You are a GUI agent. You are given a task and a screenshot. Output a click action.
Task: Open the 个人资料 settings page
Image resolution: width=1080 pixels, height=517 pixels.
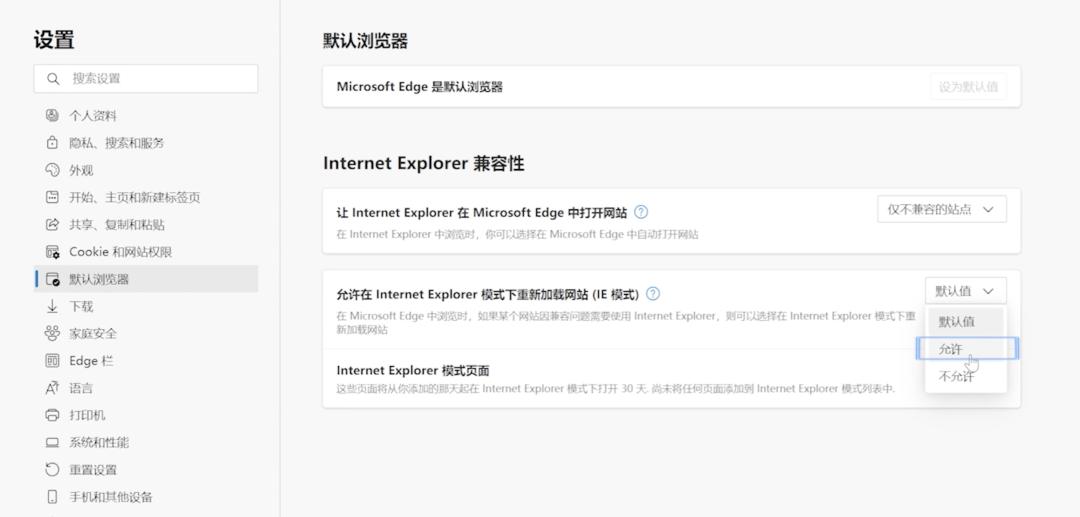coord(146,115)
